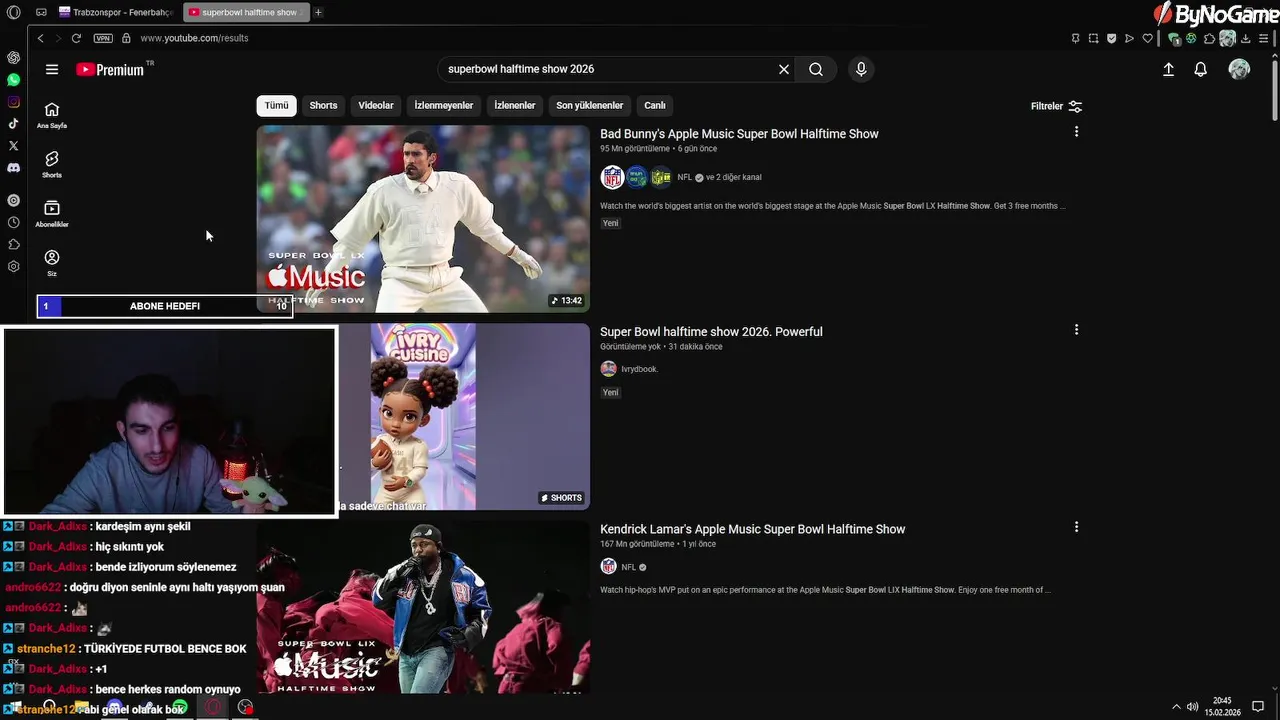Toggle the VPN badge in address bar
The image size is (1280, 720).
pyautogui.click(x=103, y=38)
